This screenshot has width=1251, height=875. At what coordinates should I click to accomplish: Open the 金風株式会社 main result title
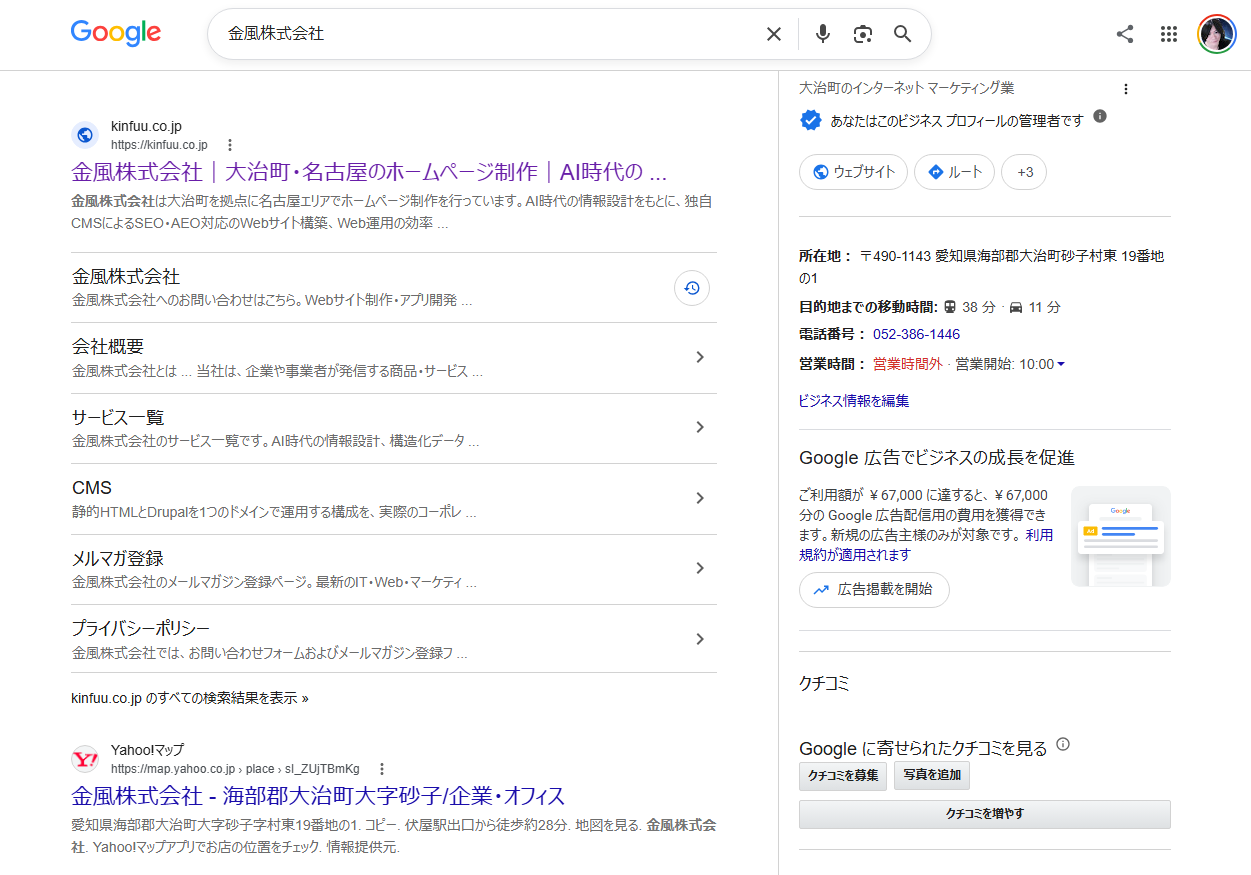coord(369,172)
